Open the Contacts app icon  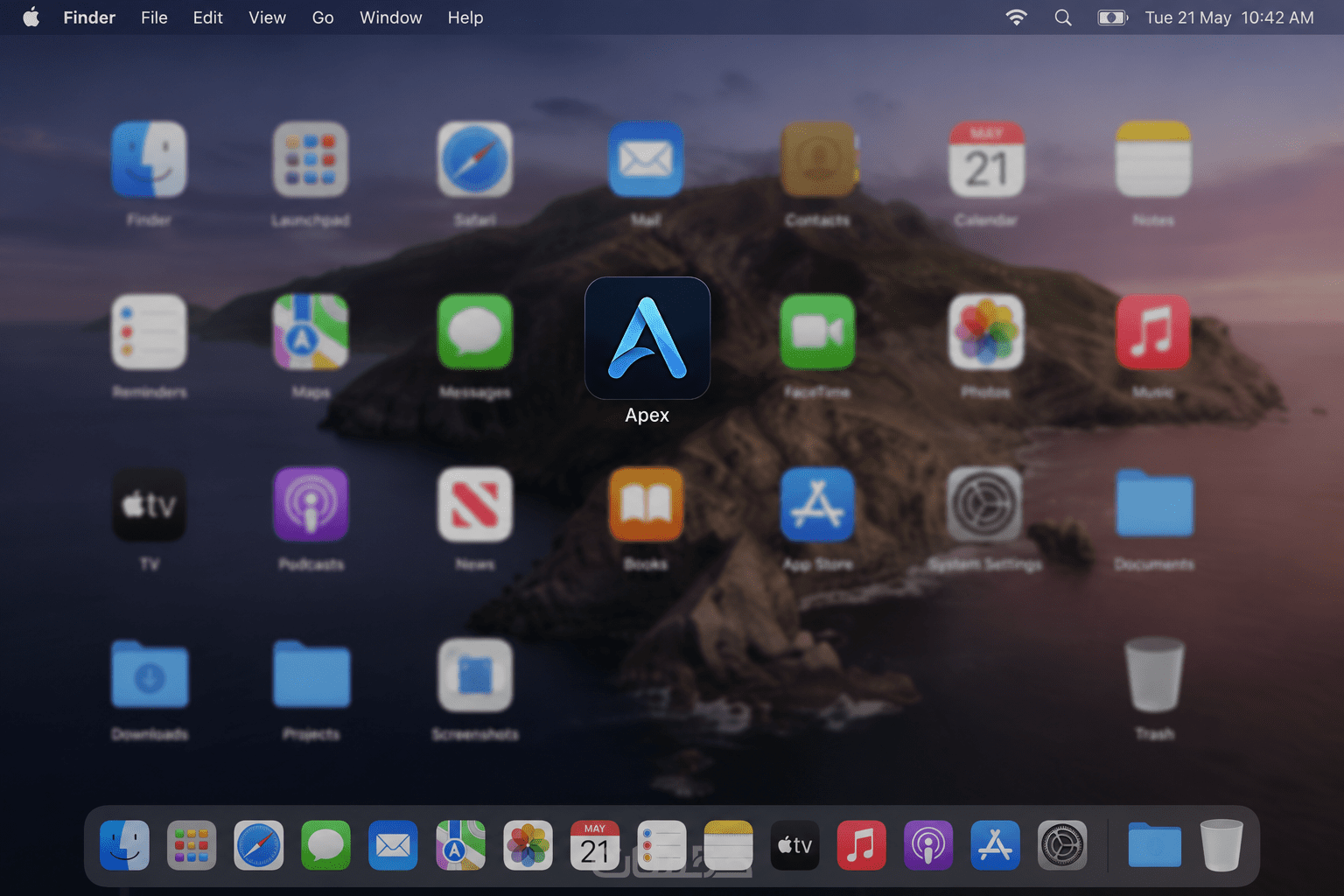click(x=817, y=159)
